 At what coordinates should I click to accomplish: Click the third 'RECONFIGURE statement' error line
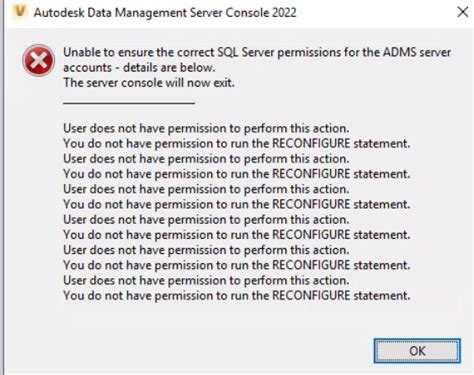tap(237, 204)
